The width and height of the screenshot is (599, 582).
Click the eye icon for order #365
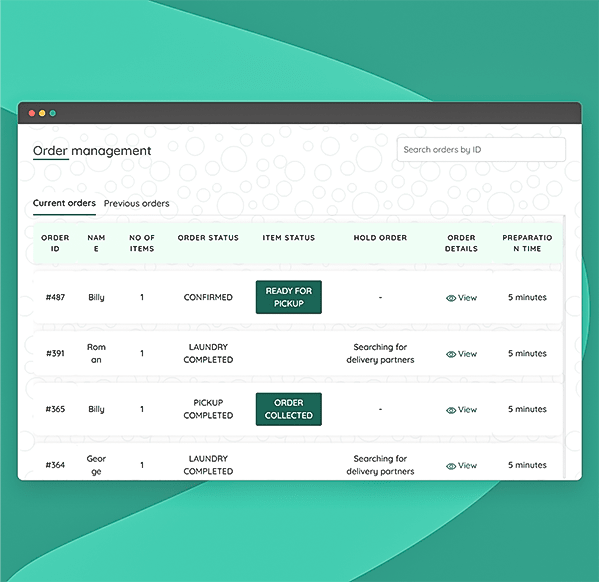point(451,410)
